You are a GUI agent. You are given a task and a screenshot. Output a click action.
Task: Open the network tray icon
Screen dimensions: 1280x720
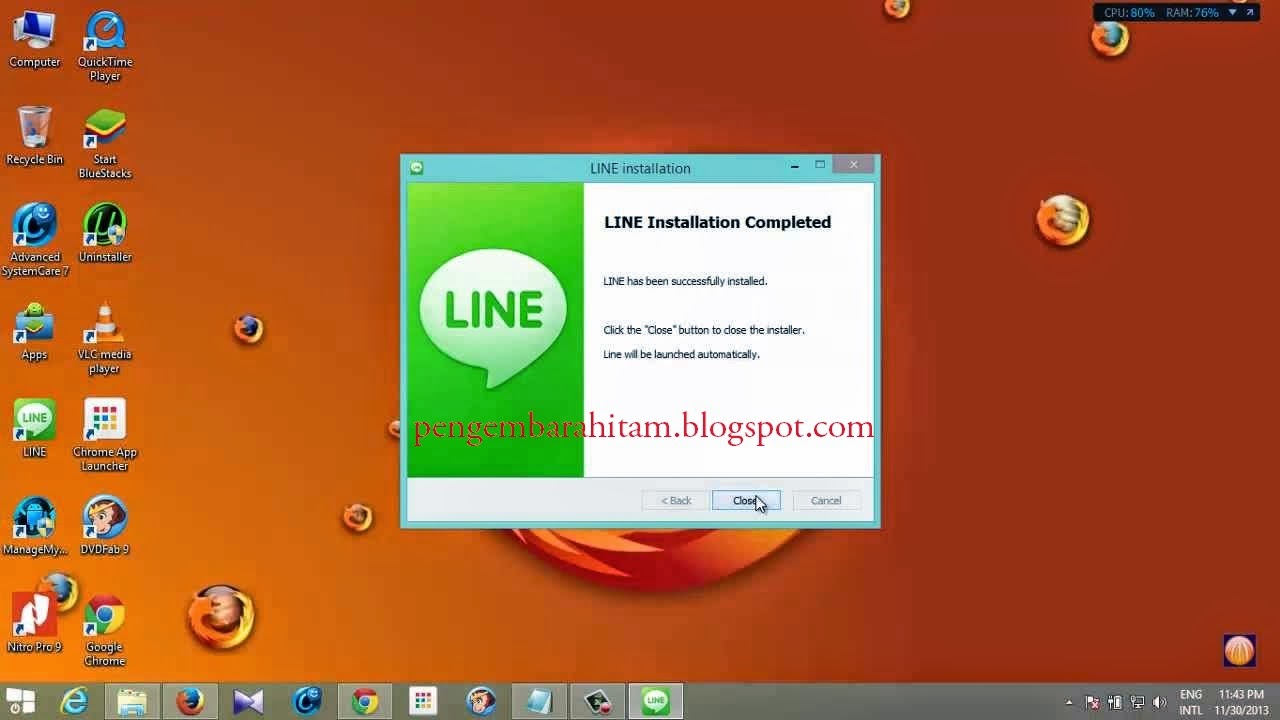1137,702
